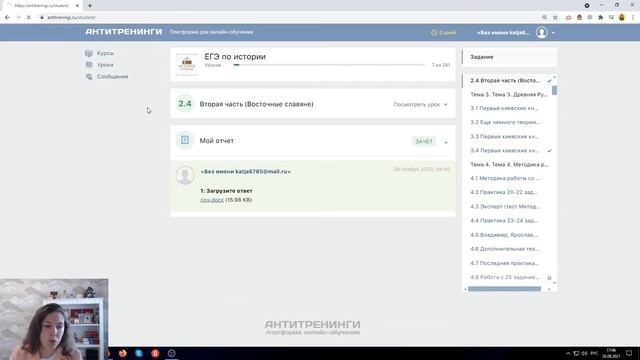The height and width of the screenshot is (360, 640).
Task: Stop page loading button in browser
Action: (29, 18)
